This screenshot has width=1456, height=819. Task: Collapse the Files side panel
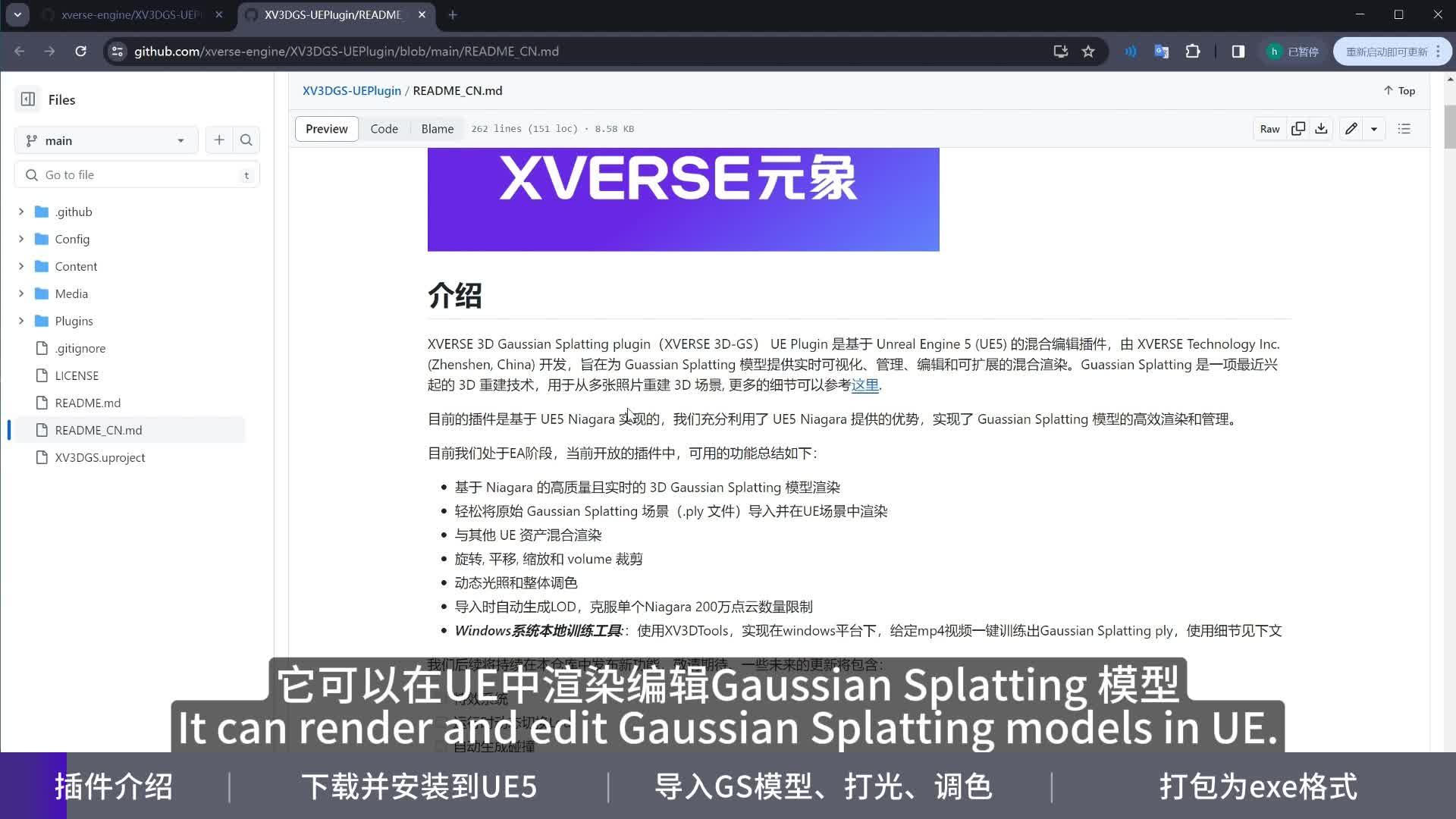(x=27, y=99)
